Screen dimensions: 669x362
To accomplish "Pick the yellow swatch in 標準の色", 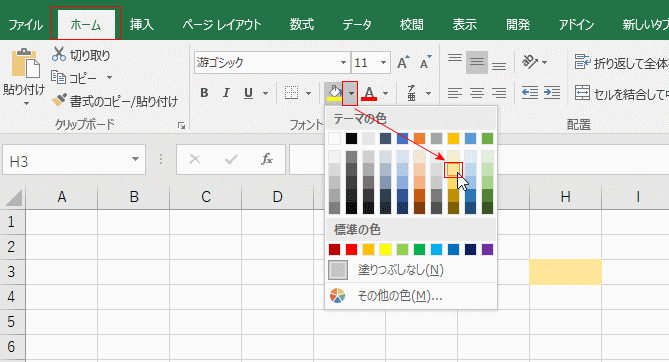I will 385,249.
